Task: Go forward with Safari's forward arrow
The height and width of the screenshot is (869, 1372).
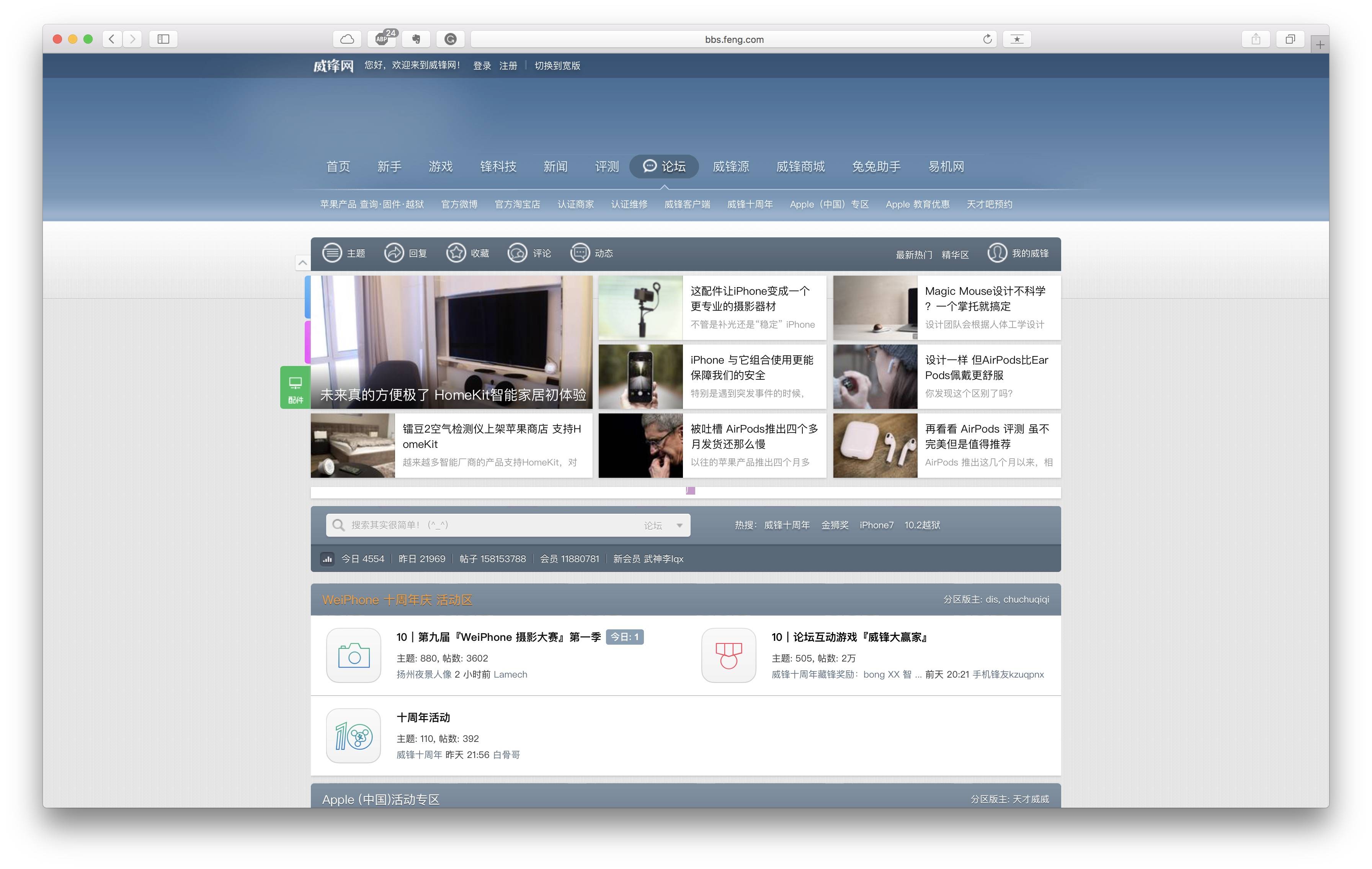Action: 132,39
